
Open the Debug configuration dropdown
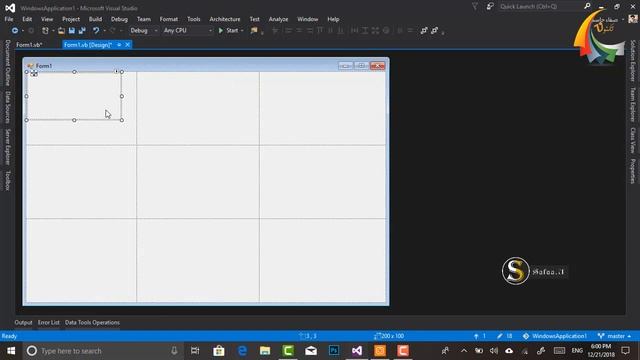click(143, 31)
